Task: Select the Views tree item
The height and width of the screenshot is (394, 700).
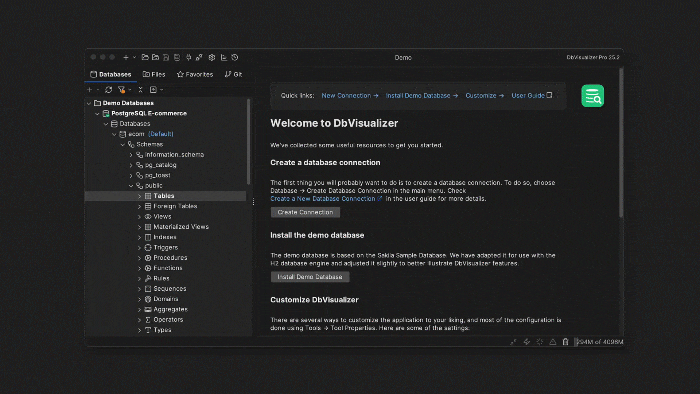Action: [x=162, y=216]
